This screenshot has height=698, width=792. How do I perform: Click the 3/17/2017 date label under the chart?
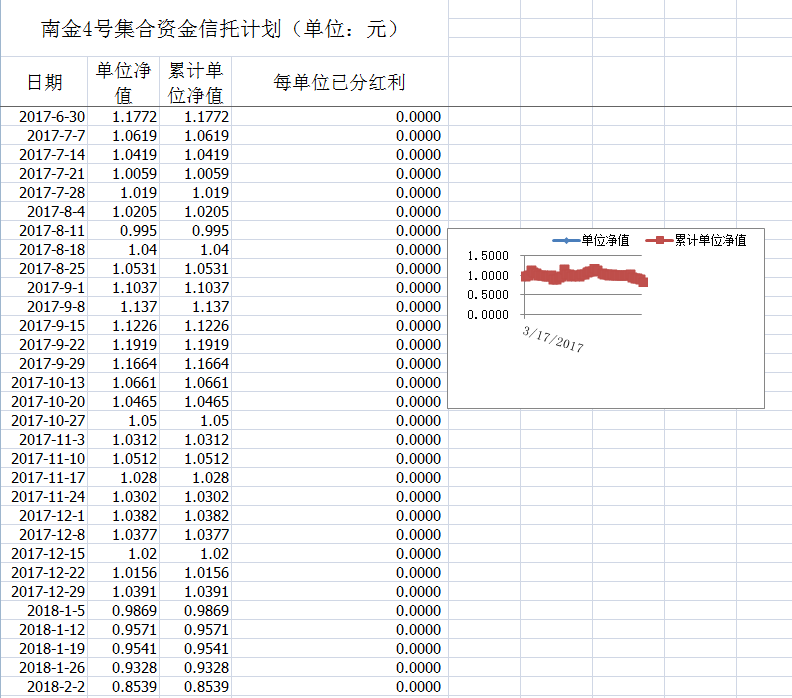[x=553, y=338]
